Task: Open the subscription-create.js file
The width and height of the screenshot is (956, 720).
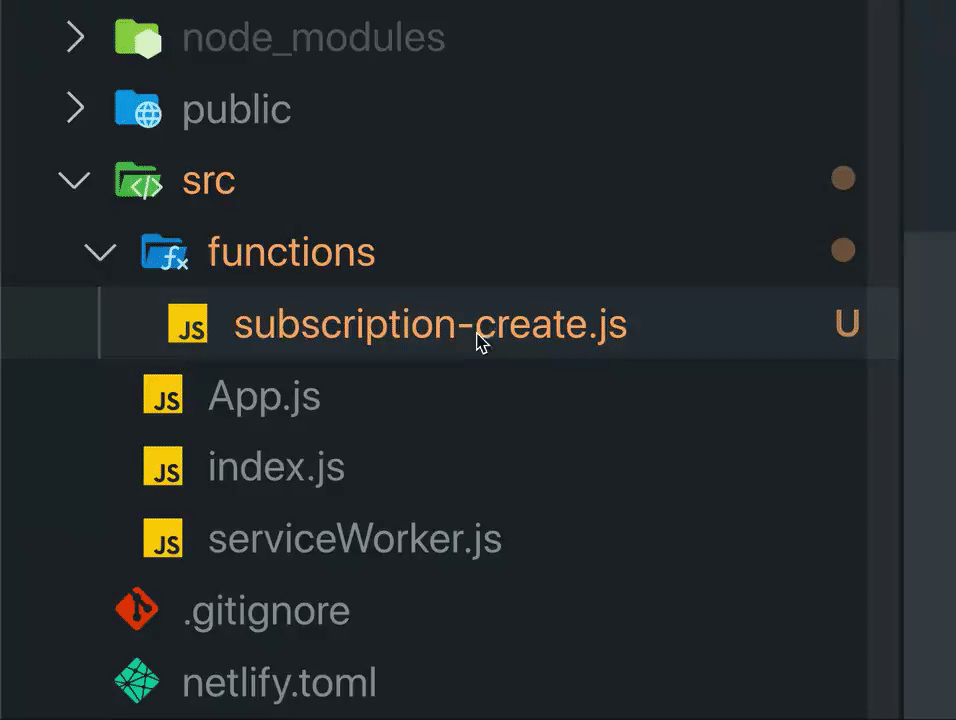Action: [x=430, y=325]
